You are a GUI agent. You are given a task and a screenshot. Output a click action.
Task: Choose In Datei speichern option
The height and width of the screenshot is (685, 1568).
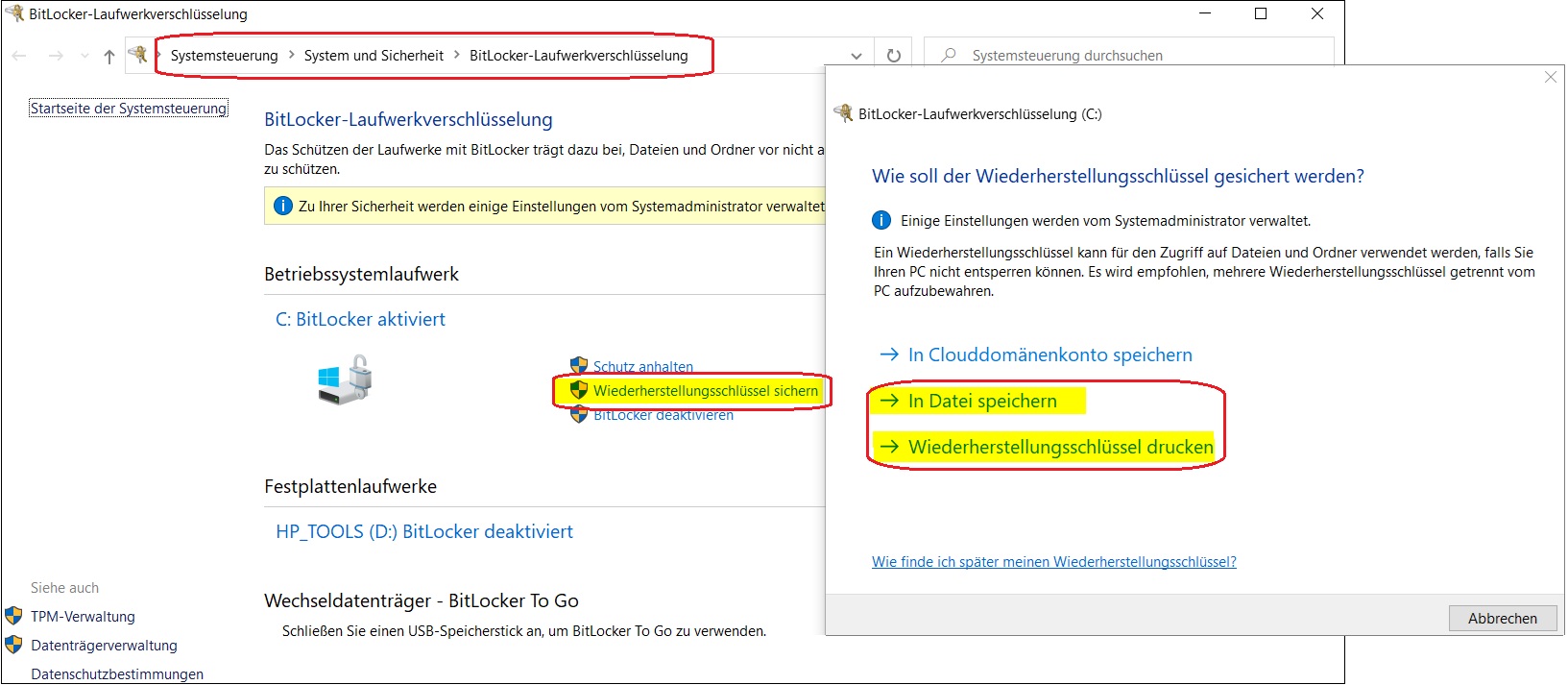[981, 402]
